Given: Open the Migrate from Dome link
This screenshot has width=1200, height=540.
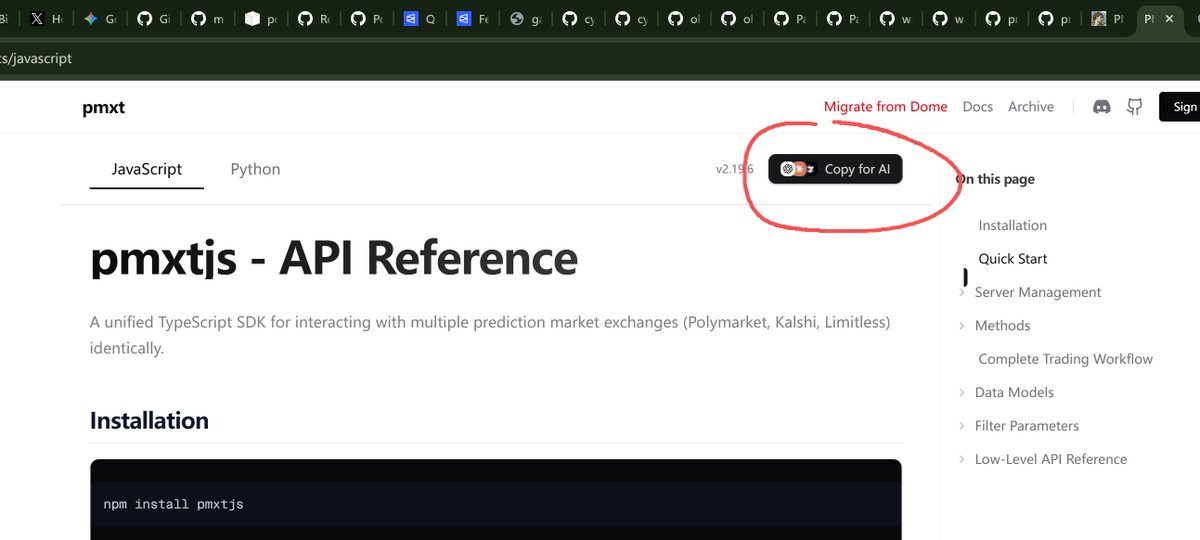Looking at the screenshot, I should point(886,107).
